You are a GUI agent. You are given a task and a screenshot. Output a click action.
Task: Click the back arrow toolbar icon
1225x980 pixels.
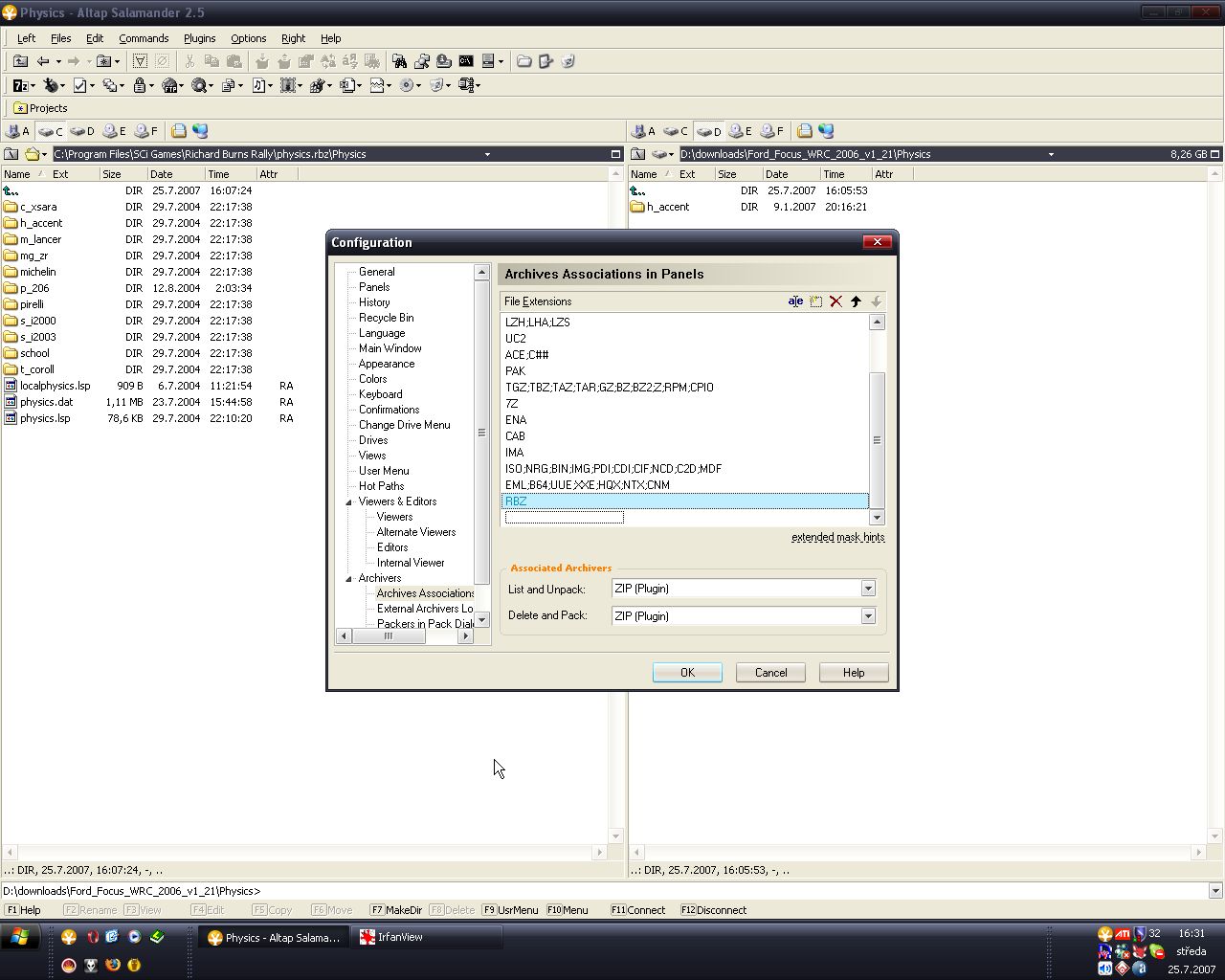pos(43,61)
